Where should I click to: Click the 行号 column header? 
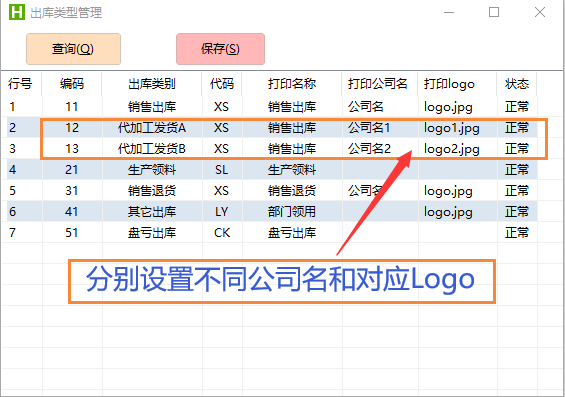(x=21, y=84)
